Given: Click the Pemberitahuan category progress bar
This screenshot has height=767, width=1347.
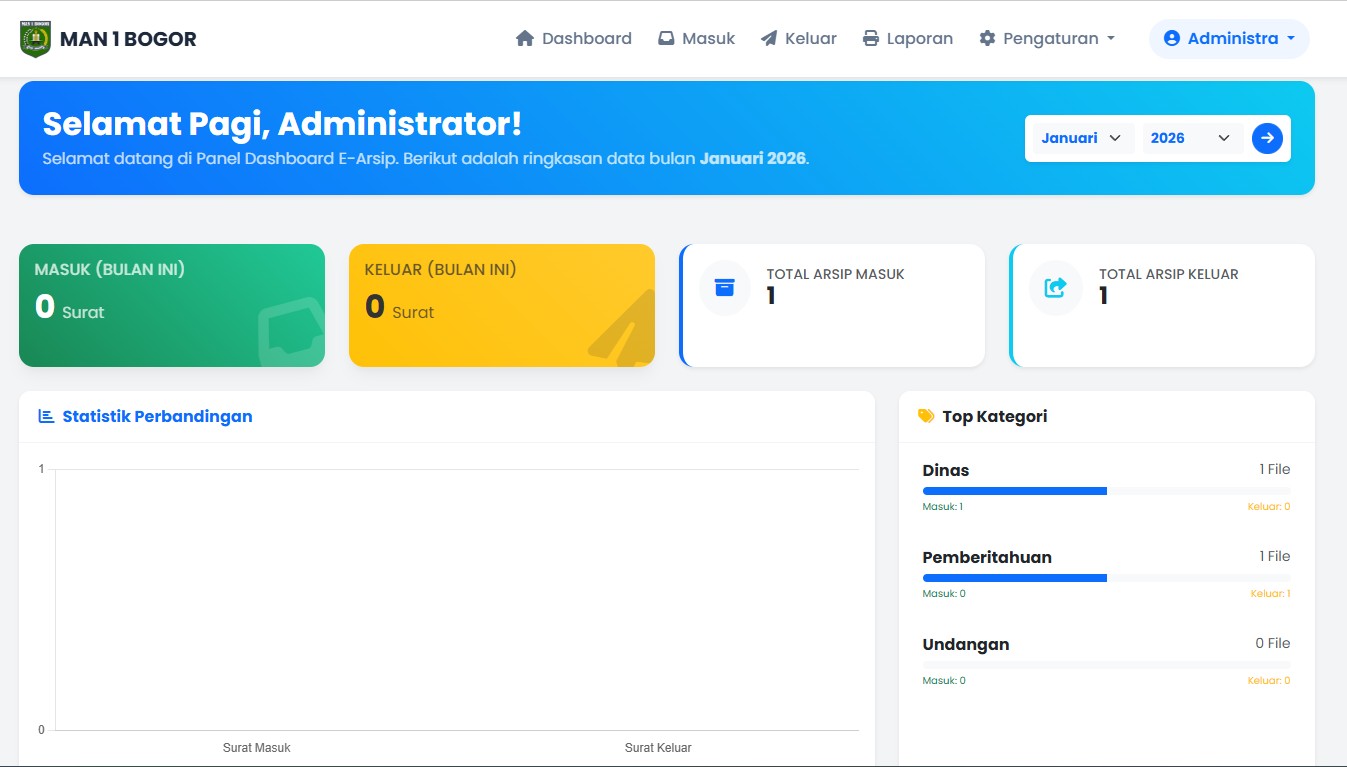Looking at the screenshot, I should [x=1106, y=578].
